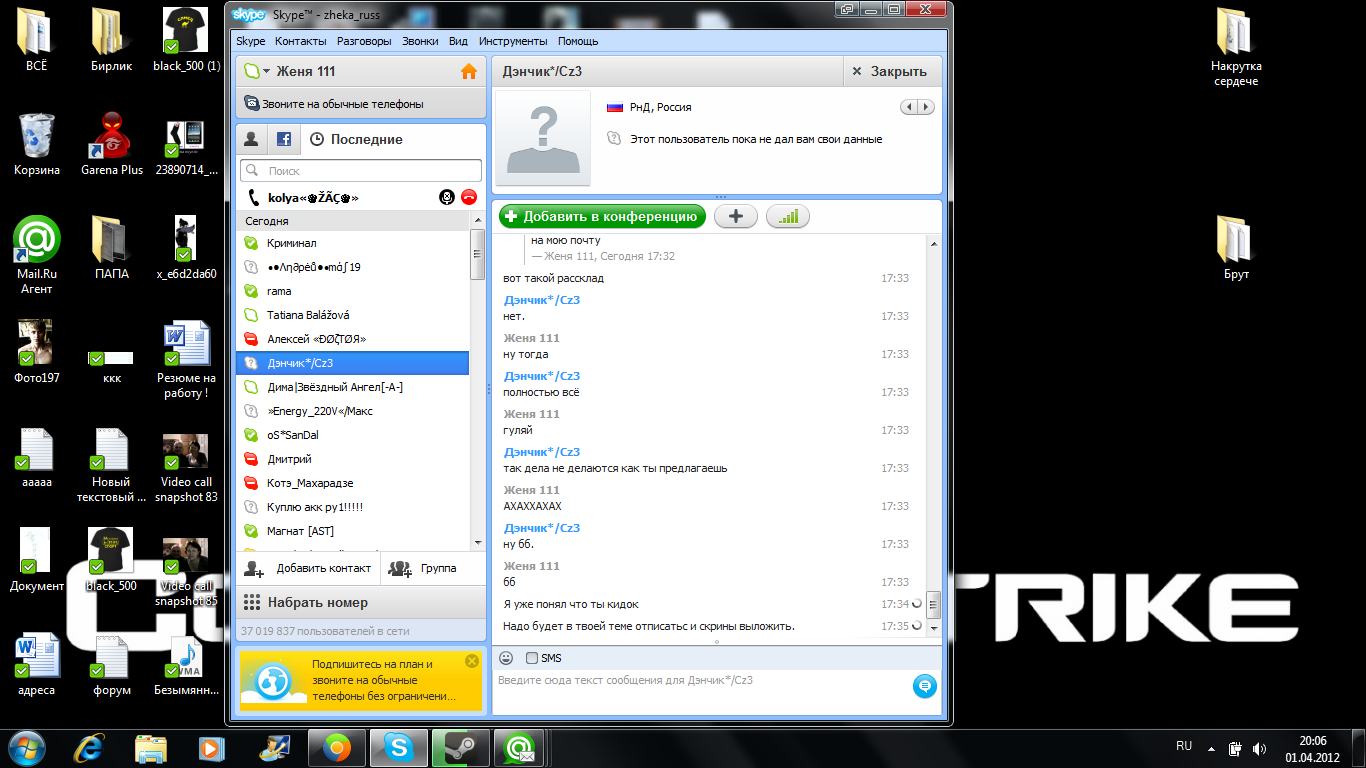Click 'Добавить контакт' button
This screenshot has width=1366, height=768.
pyautogui.click(x=308, y=568)
